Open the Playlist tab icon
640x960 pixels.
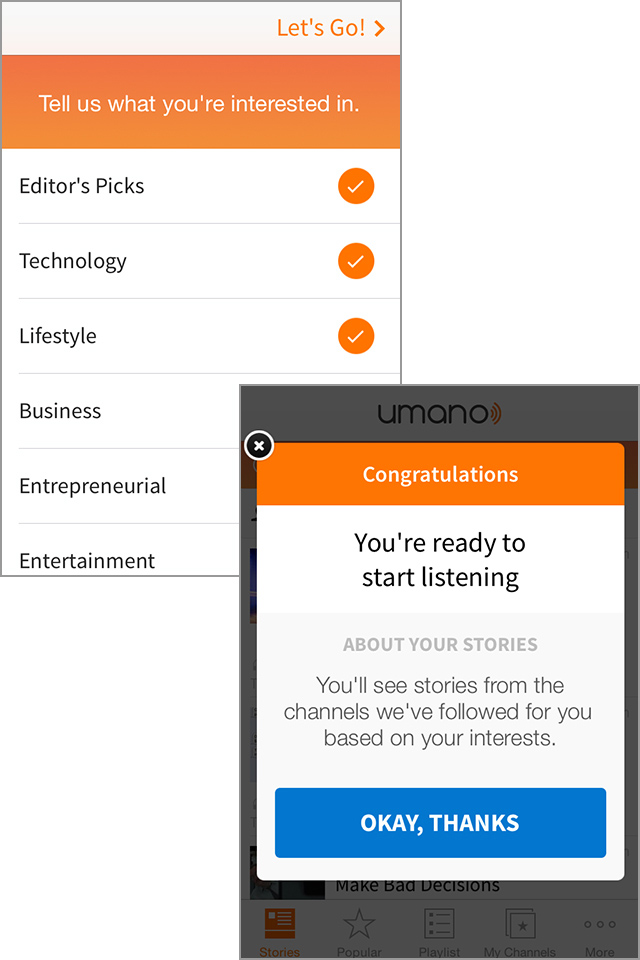point(439,923)
